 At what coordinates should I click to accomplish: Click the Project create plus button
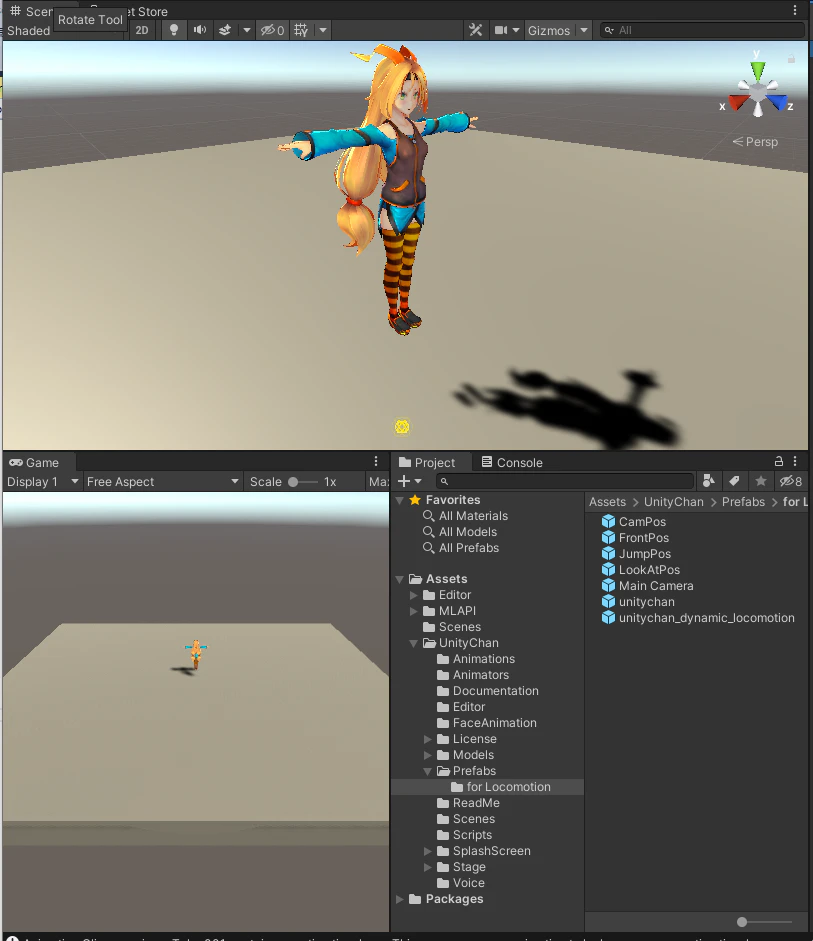410,481
